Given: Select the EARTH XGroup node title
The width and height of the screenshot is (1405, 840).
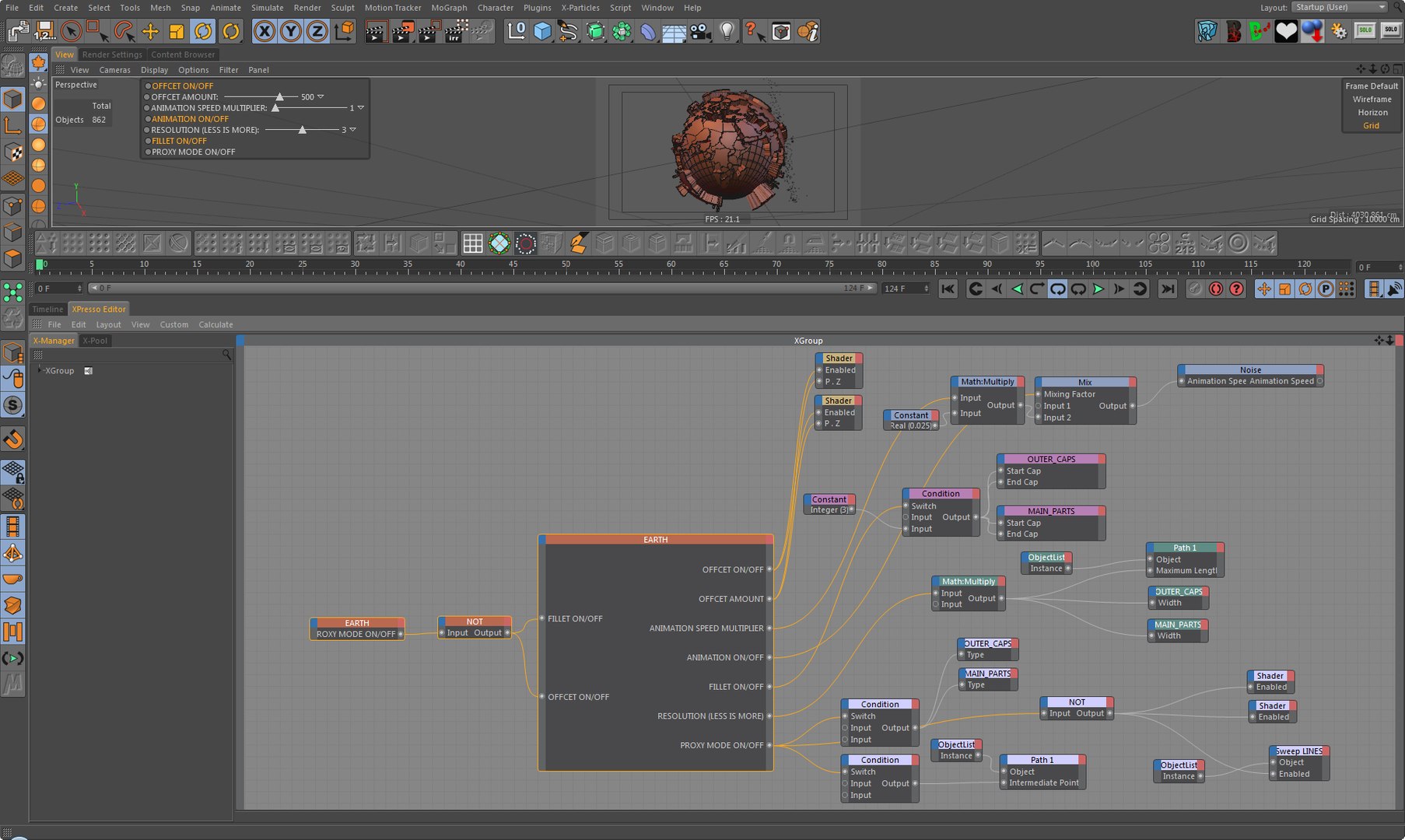Looking at the screenshot, I should coord(655,539).
